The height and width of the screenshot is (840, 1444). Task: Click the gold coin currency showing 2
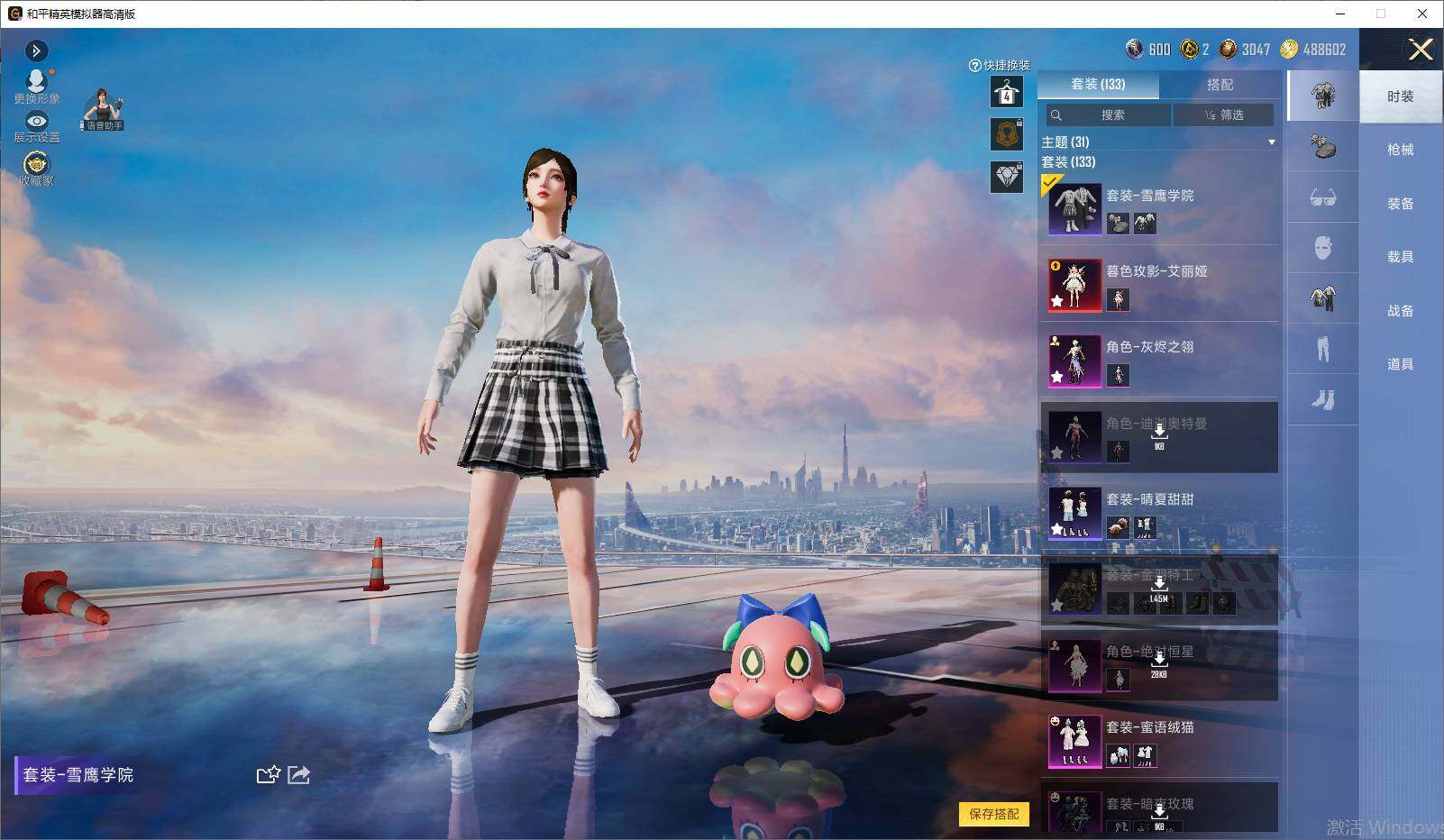point(1189,49)
